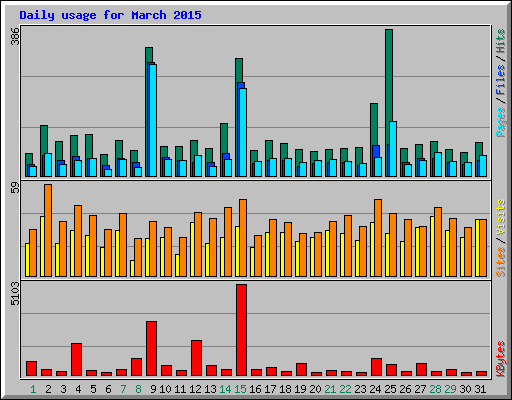
Task: Click the orange visits bar for day 24
Action: pos(378,238)
